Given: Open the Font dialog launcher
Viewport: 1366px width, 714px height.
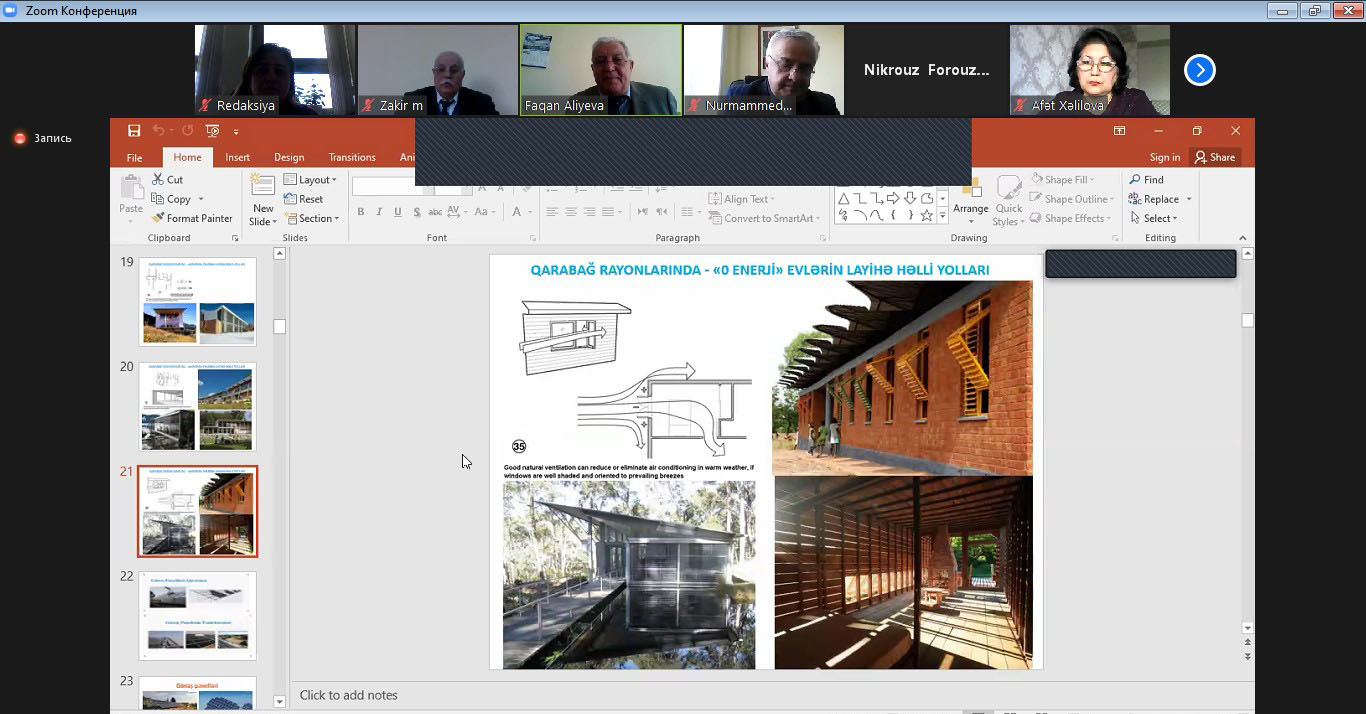Looking at the screenshot, I should click(533, 238).
